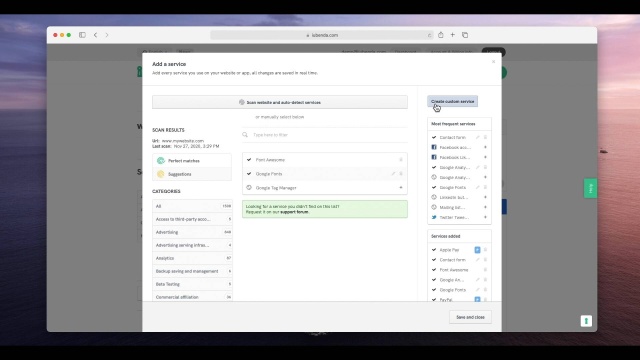
Task: Delete Font Awesome from the scan results
Action: 401,160
